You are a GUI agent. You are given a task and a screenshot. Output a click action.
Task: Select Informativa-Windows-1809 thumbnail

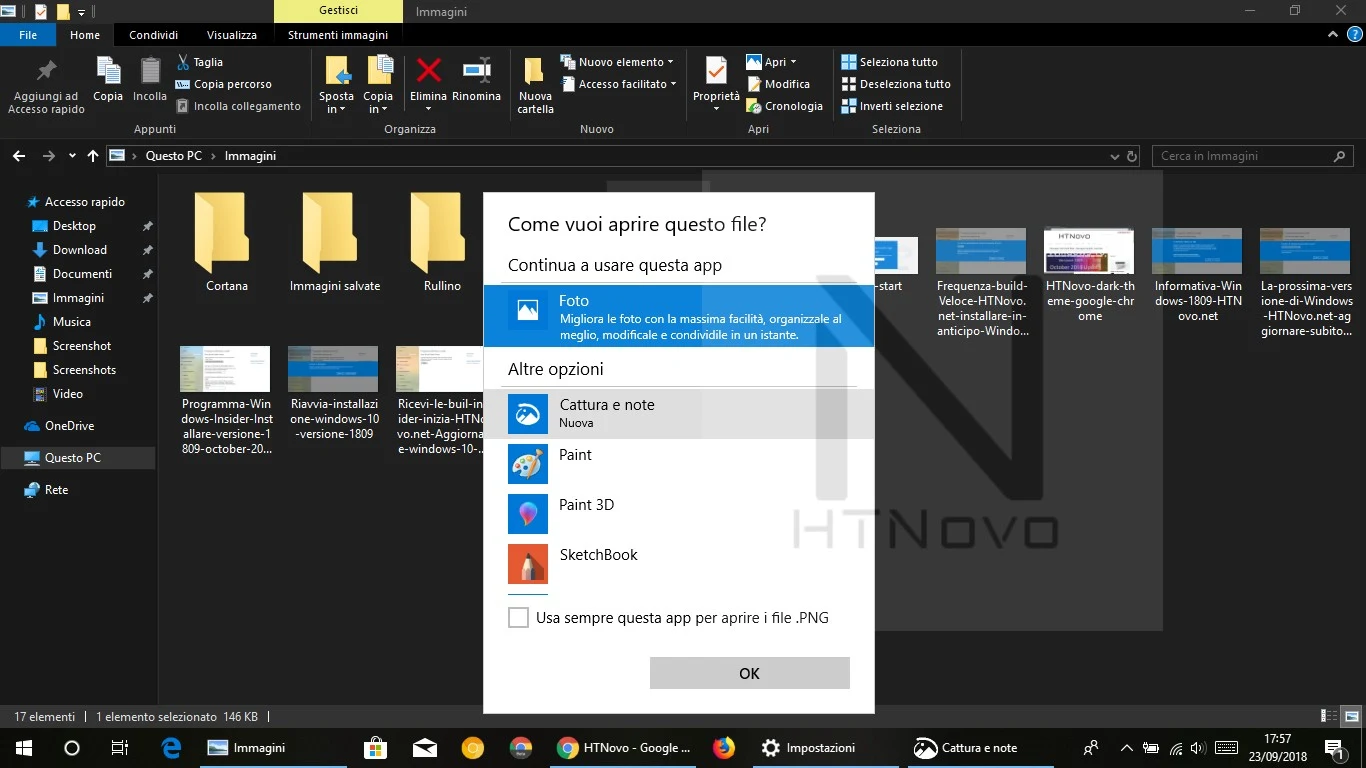pos(1197,250)
